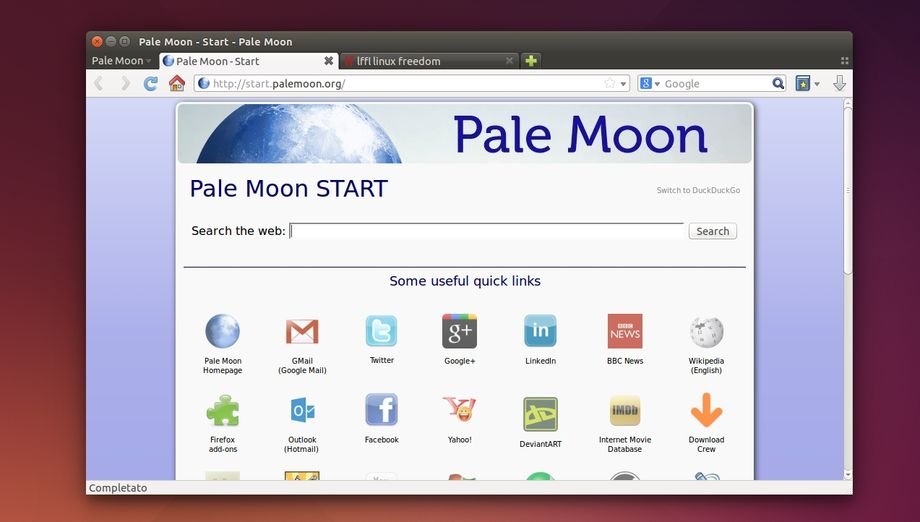Image resolution: width=920 pixels, height=522 pixels.
Task: Click the Internet Movie Database text label
Action: pyautogui.click(x=625, y=444)
